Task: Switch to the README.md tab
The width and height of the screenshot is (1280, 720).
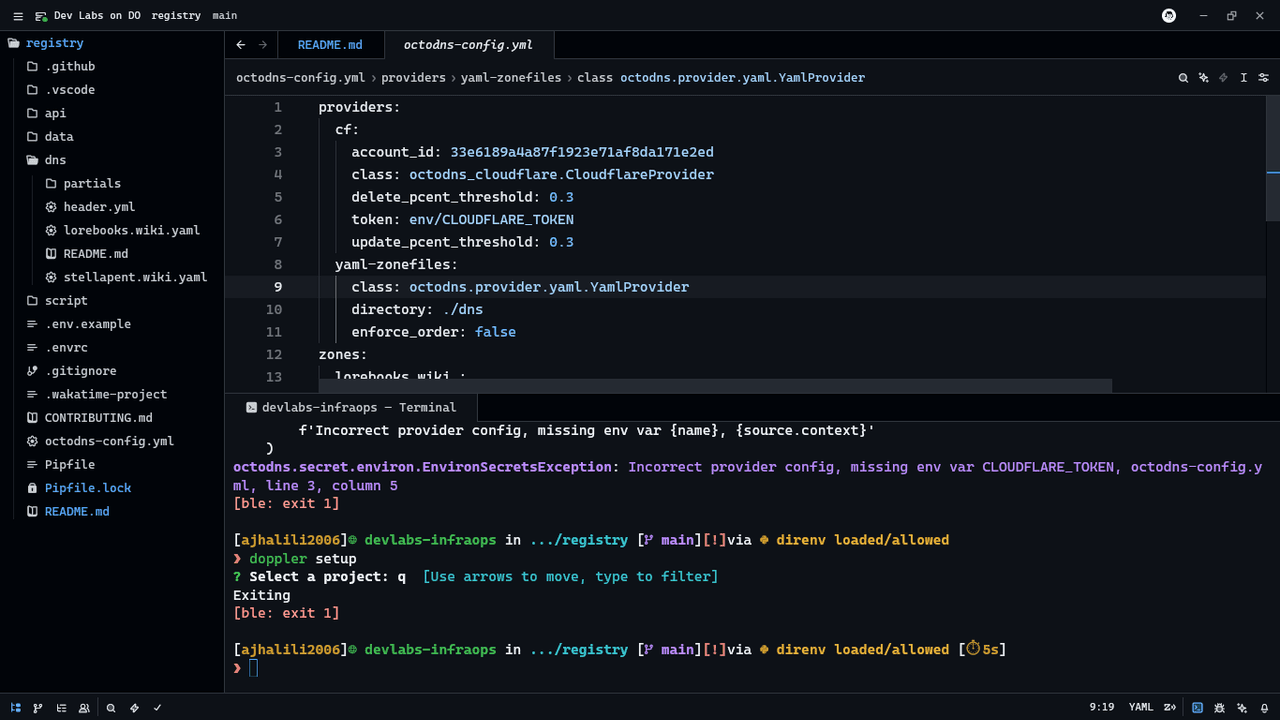Action: click(330, 45)
